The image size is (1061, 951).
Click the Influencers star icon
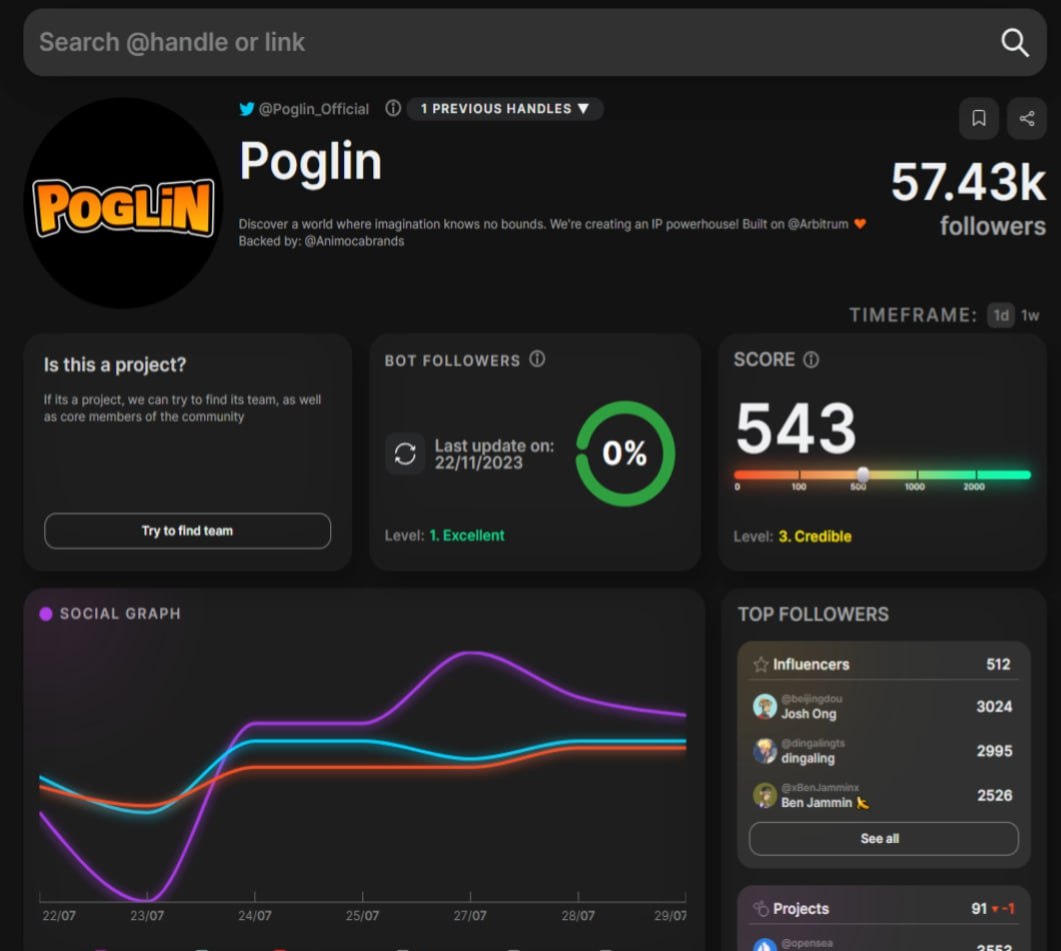click(761, 664)
